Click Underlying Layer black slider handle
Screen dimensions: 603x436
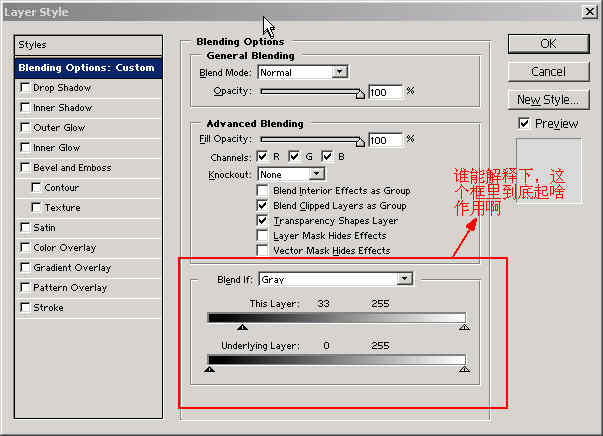click(210, 369)
